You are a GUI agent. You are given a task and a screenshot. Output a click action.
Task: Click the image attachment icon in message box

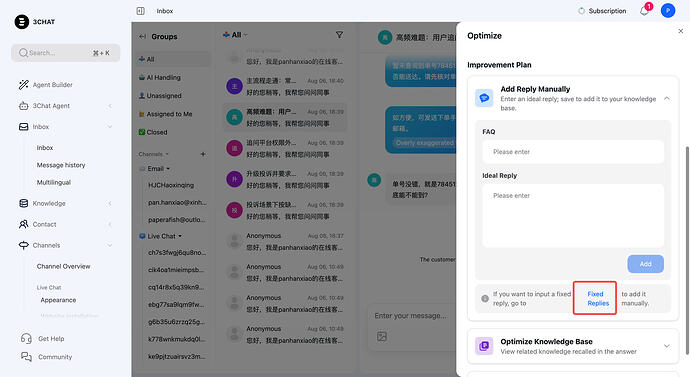[x=382, y=337]
